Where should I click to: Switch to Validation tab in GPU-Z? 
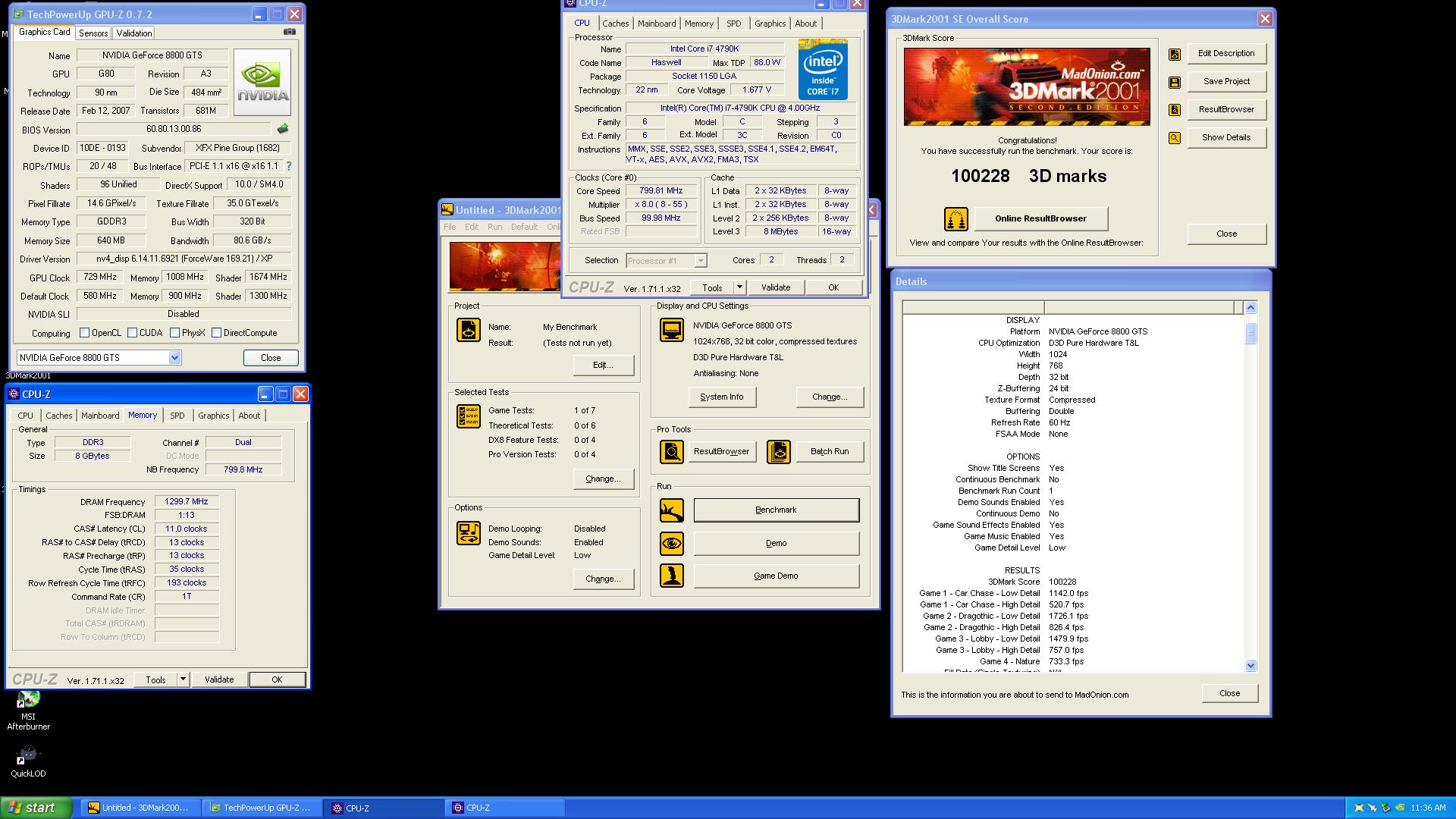coord(134,33)
